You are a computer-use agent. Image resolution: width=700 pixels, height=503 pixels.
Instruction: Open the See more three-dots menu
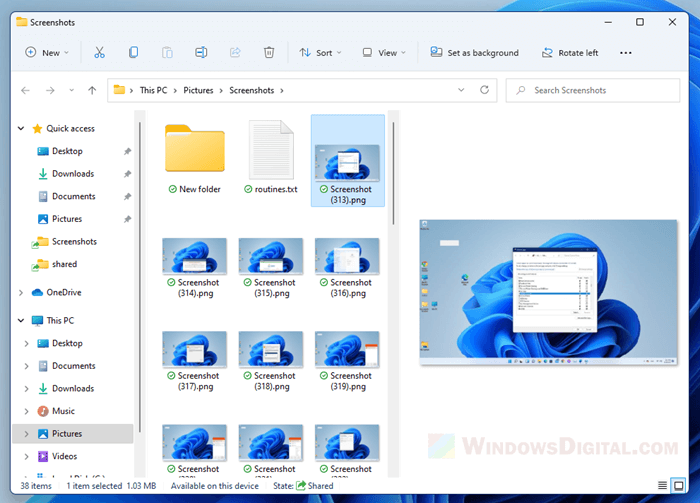point(625,52)
